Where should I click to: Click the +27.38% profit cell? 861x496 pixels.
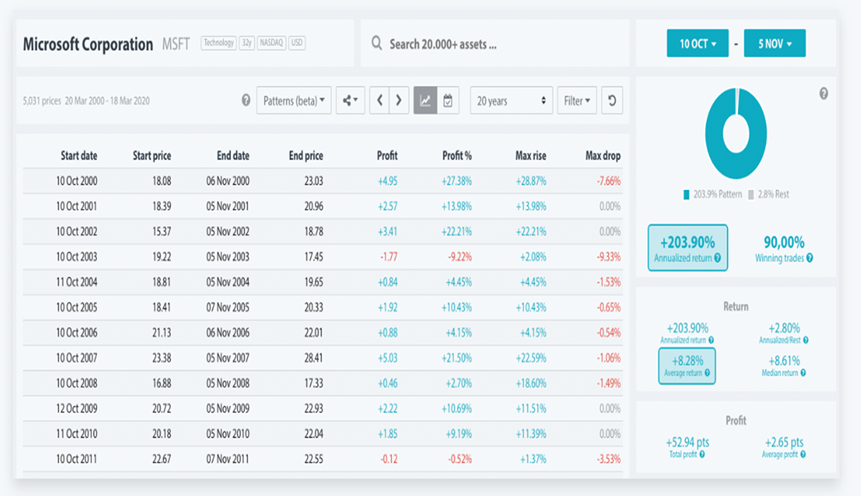tap(456, 181)
